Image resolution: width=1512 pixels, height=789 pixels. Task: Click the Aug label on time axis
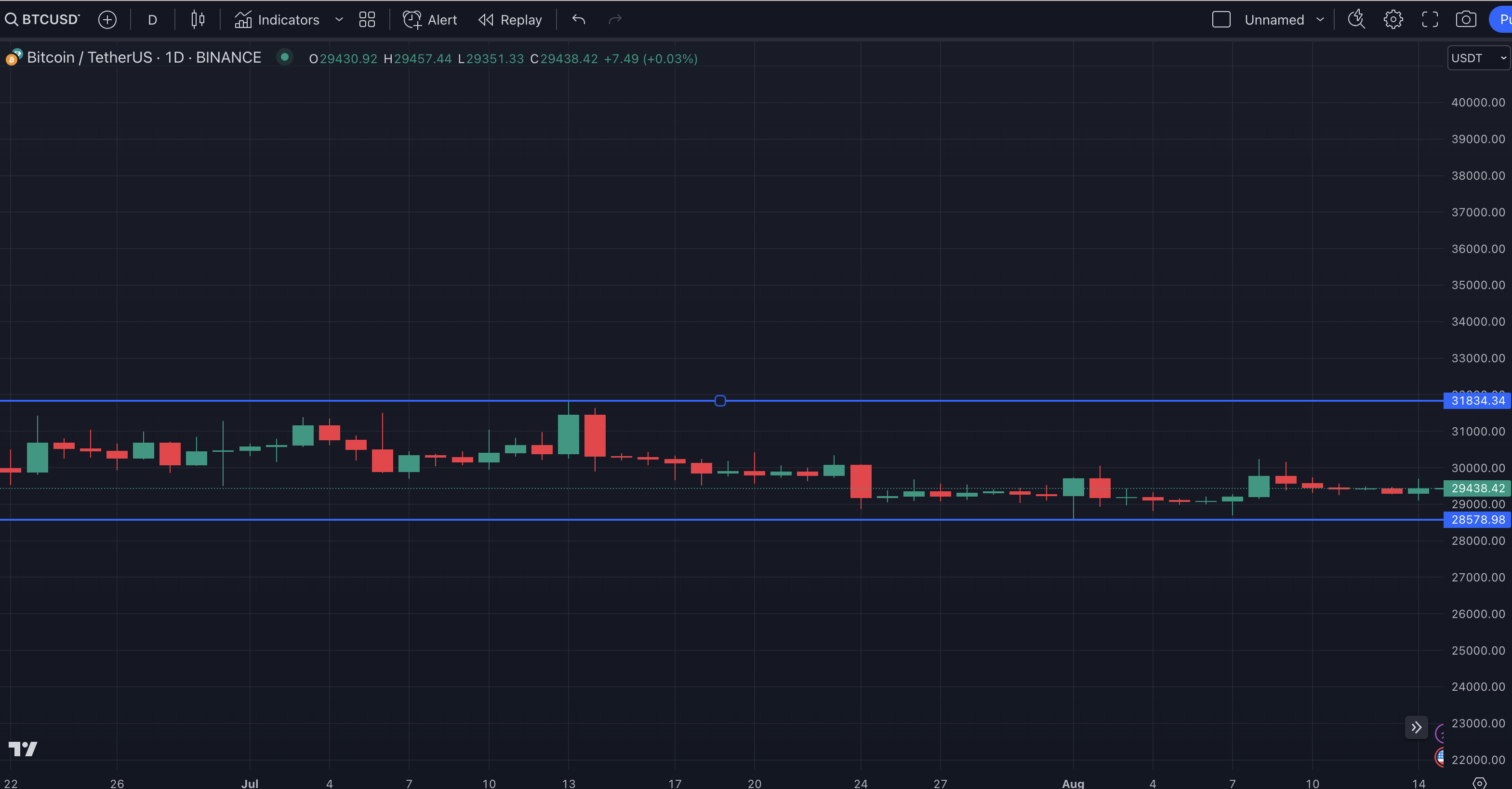(x=1073, y=783)
